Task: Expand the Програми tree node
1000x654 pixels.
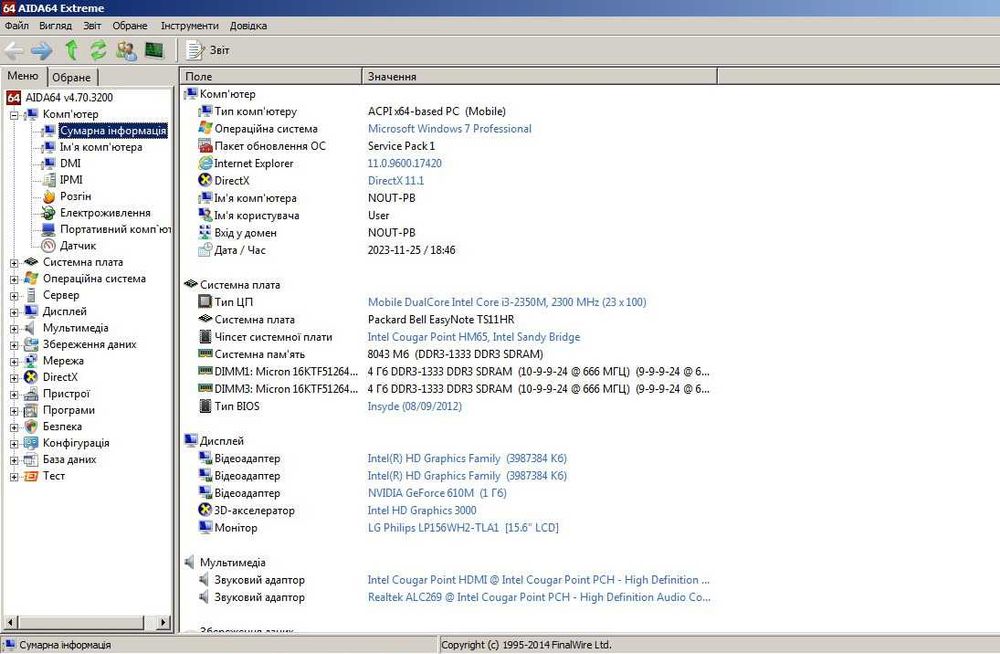Action: coord(14,411)
